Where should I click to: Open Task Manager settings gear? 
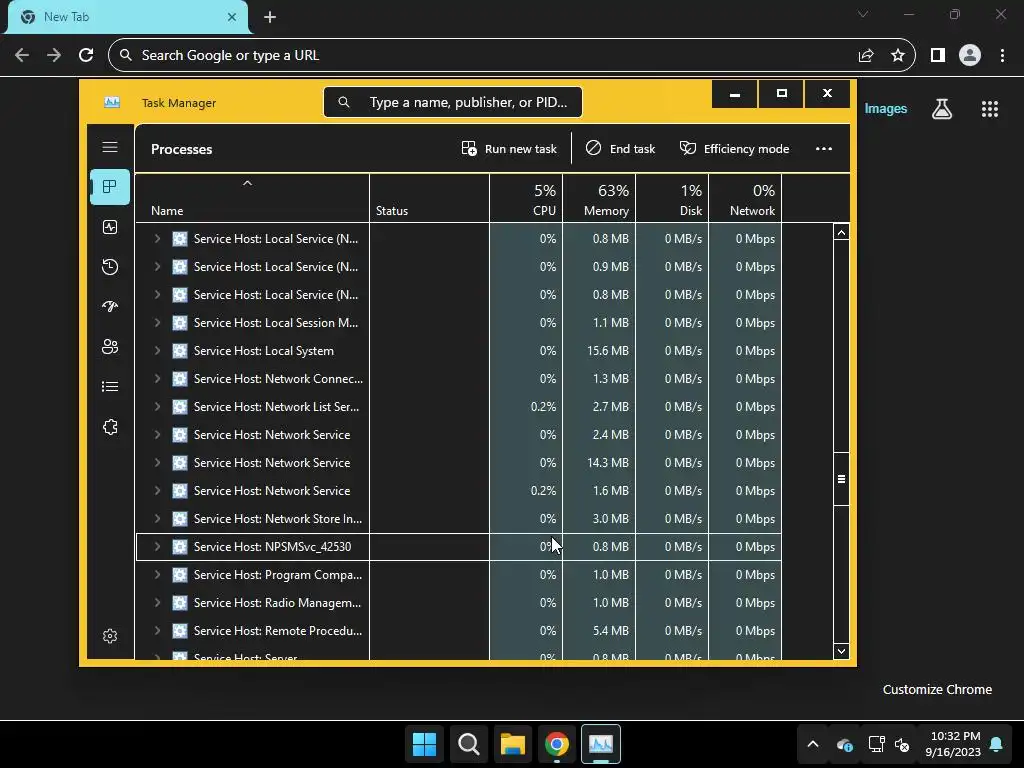110,635
